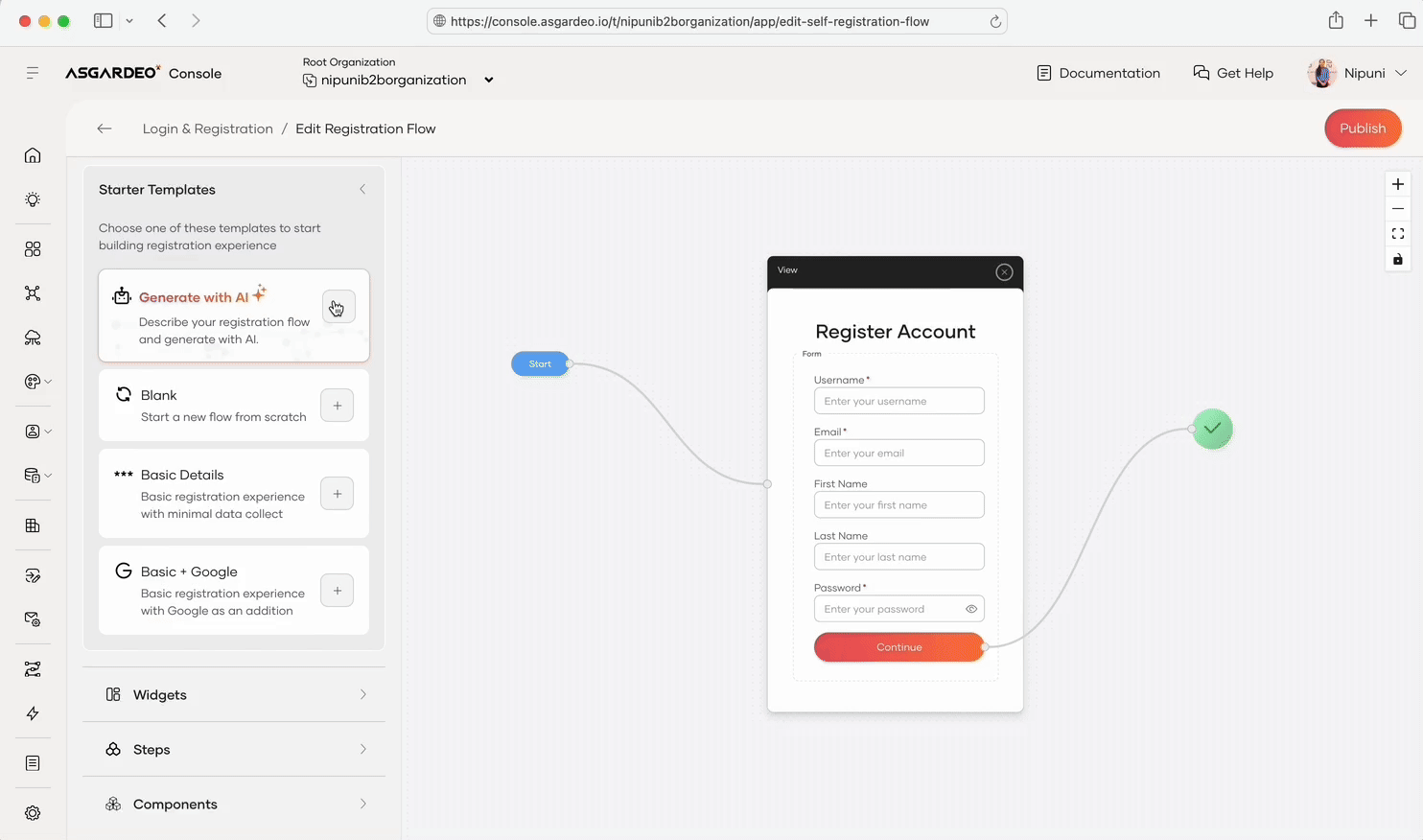This screenshot has width=1423, height=840.
Task: Expand the Widgets section
Action: (x=234, y=694)
